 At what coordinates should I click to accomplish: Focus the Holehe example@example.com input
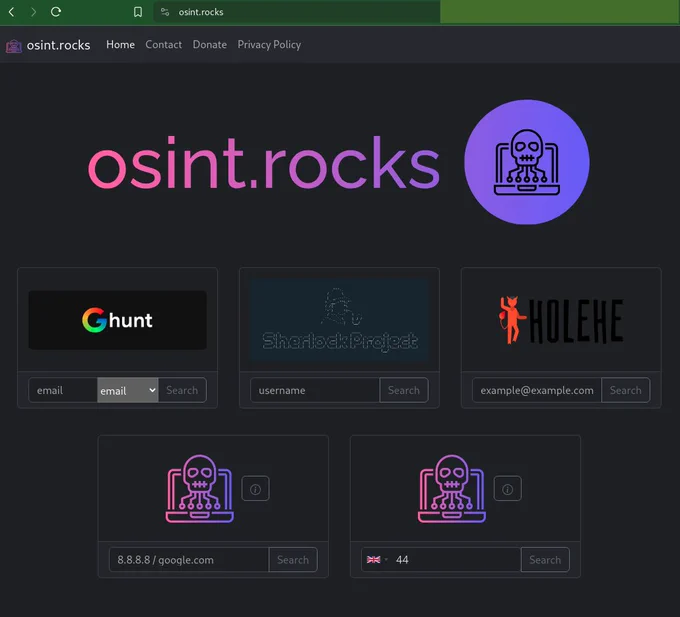coord(537,390)
